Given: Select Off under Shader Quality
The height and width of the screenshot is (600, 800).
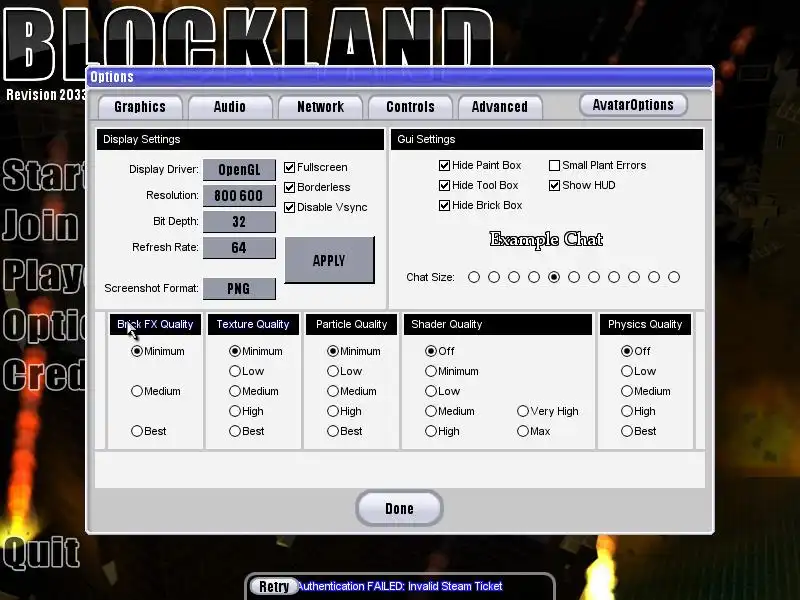Looking at the screenshot, I should (431, 351).
